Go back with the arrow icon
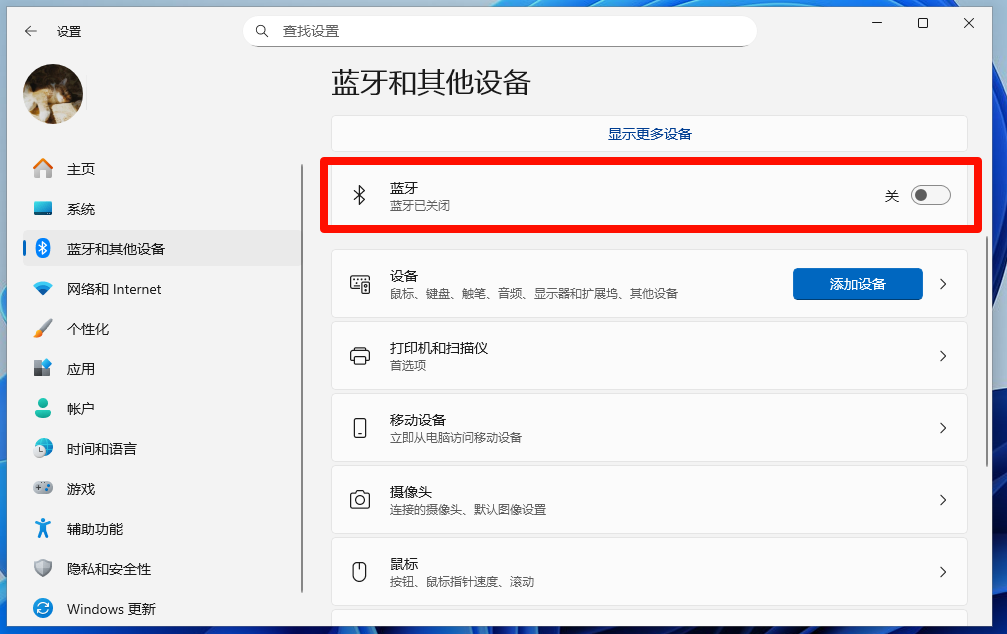Image resolution: width=1007 pixels, height=634 pixels. pyautogui.click(x=30, y=31)
